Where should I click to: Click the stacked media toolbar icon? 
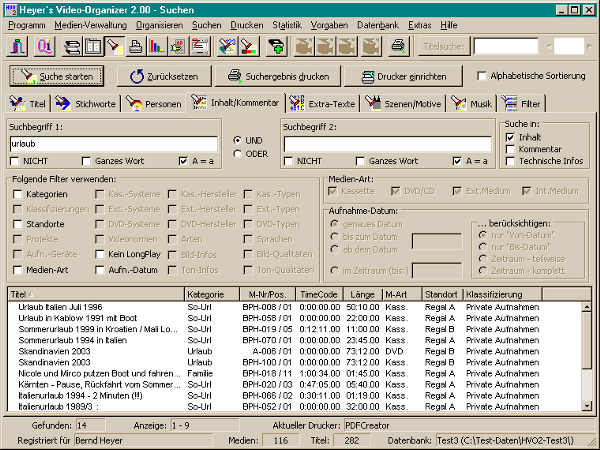(x=72, y=46)
